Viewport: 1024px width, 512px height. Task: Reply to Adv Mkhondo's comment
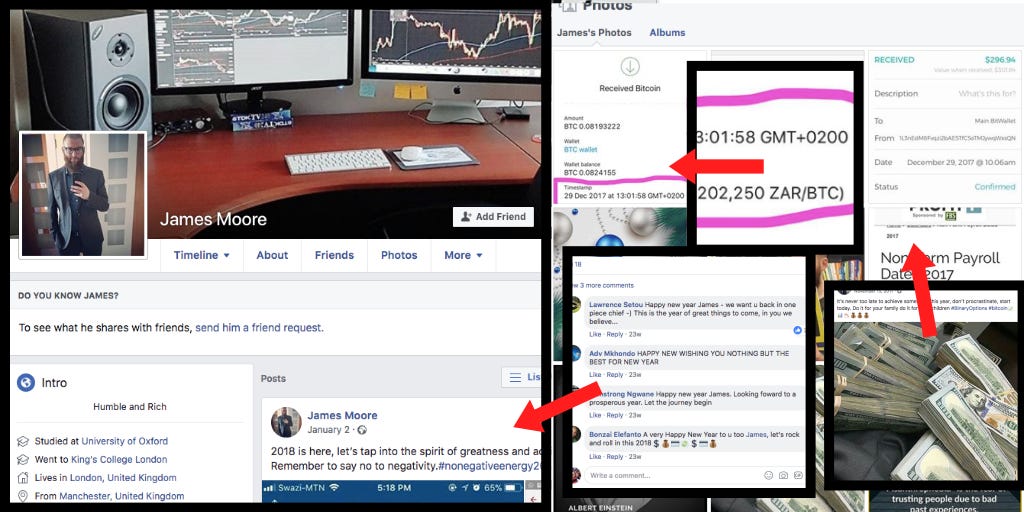pyautogui.click(x=615, y=375)
